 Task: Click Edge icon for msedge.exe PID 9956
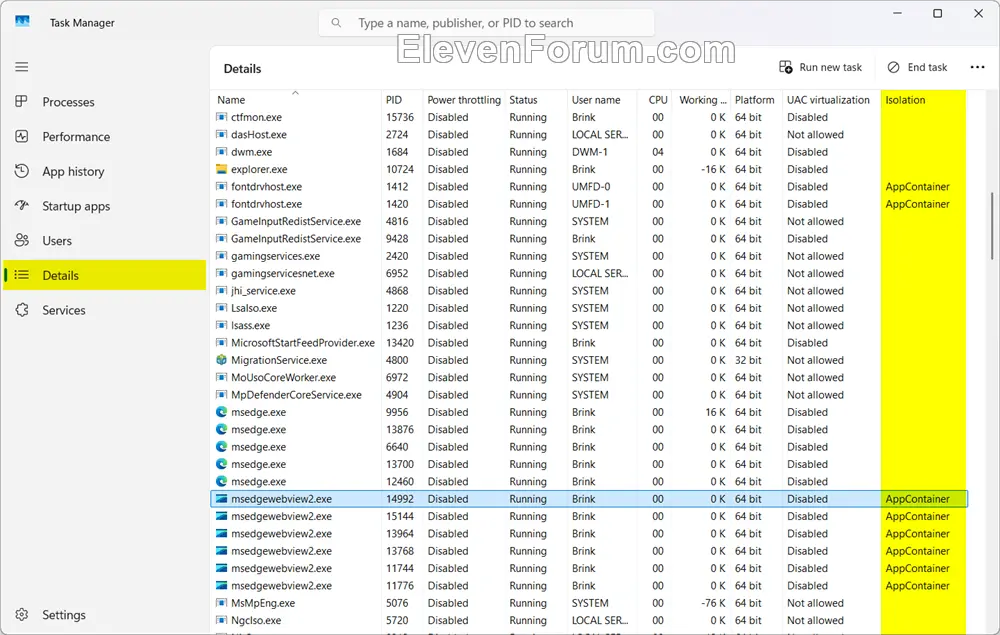click(221, 412)
